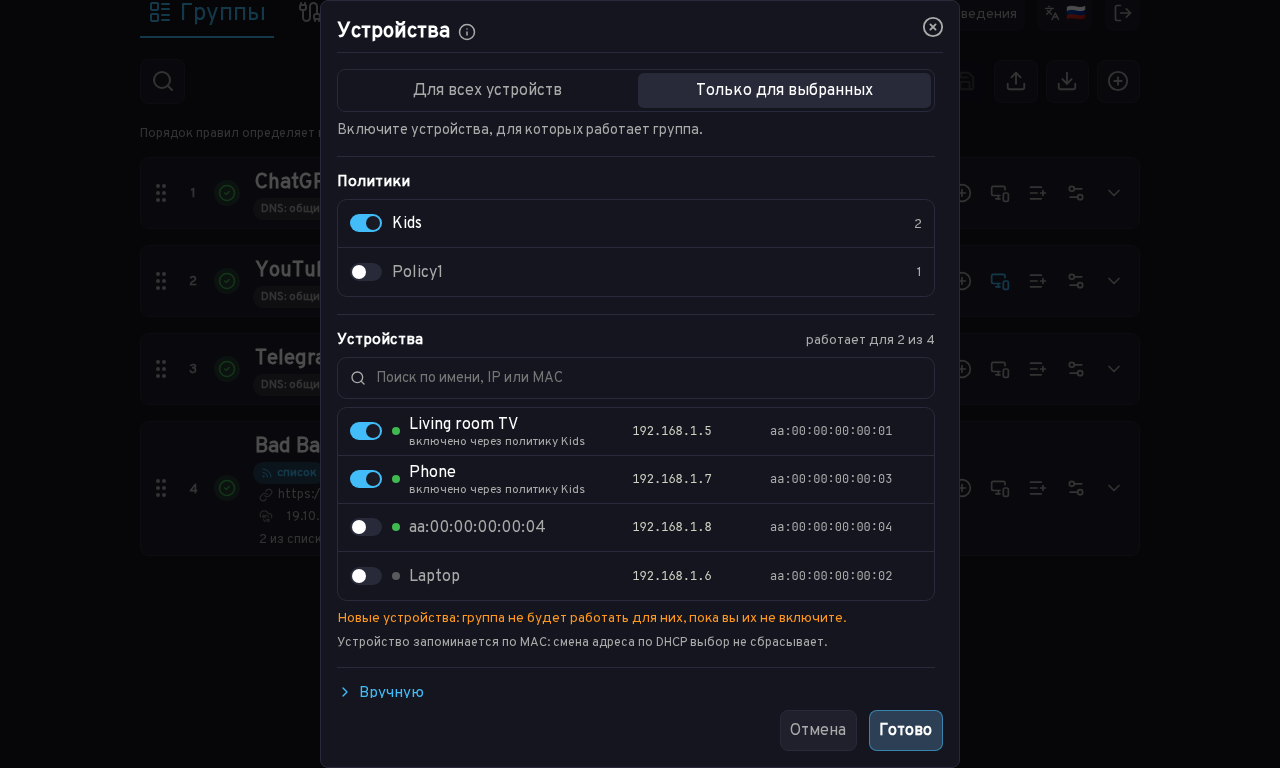The height and width of the screenshot is (768, 1280).
Task: Open the language switcher with the flag
Action: pyautogui.click(x=1064, y=13)
